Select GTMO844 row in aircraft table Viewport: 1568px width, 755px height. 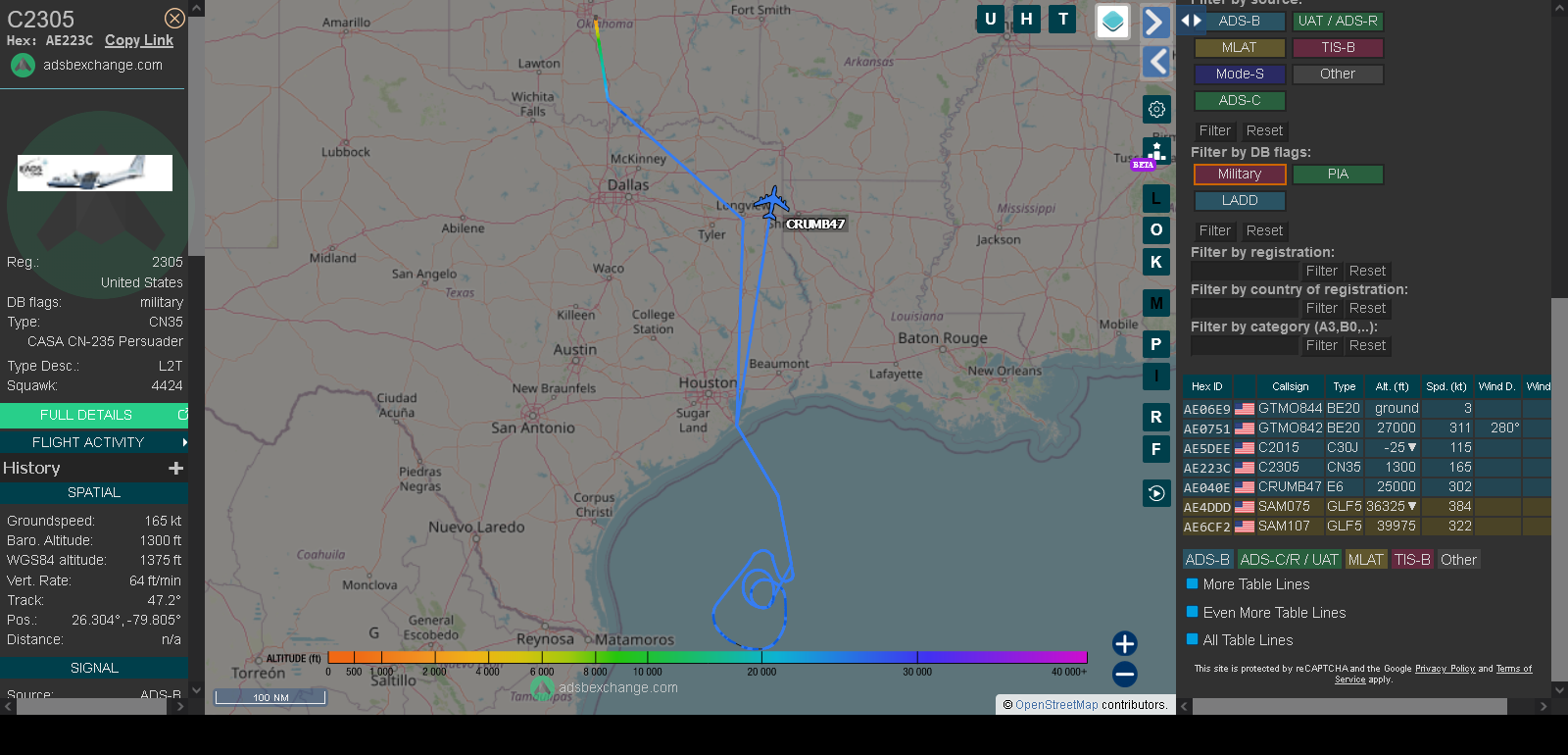coord(1367,408)
